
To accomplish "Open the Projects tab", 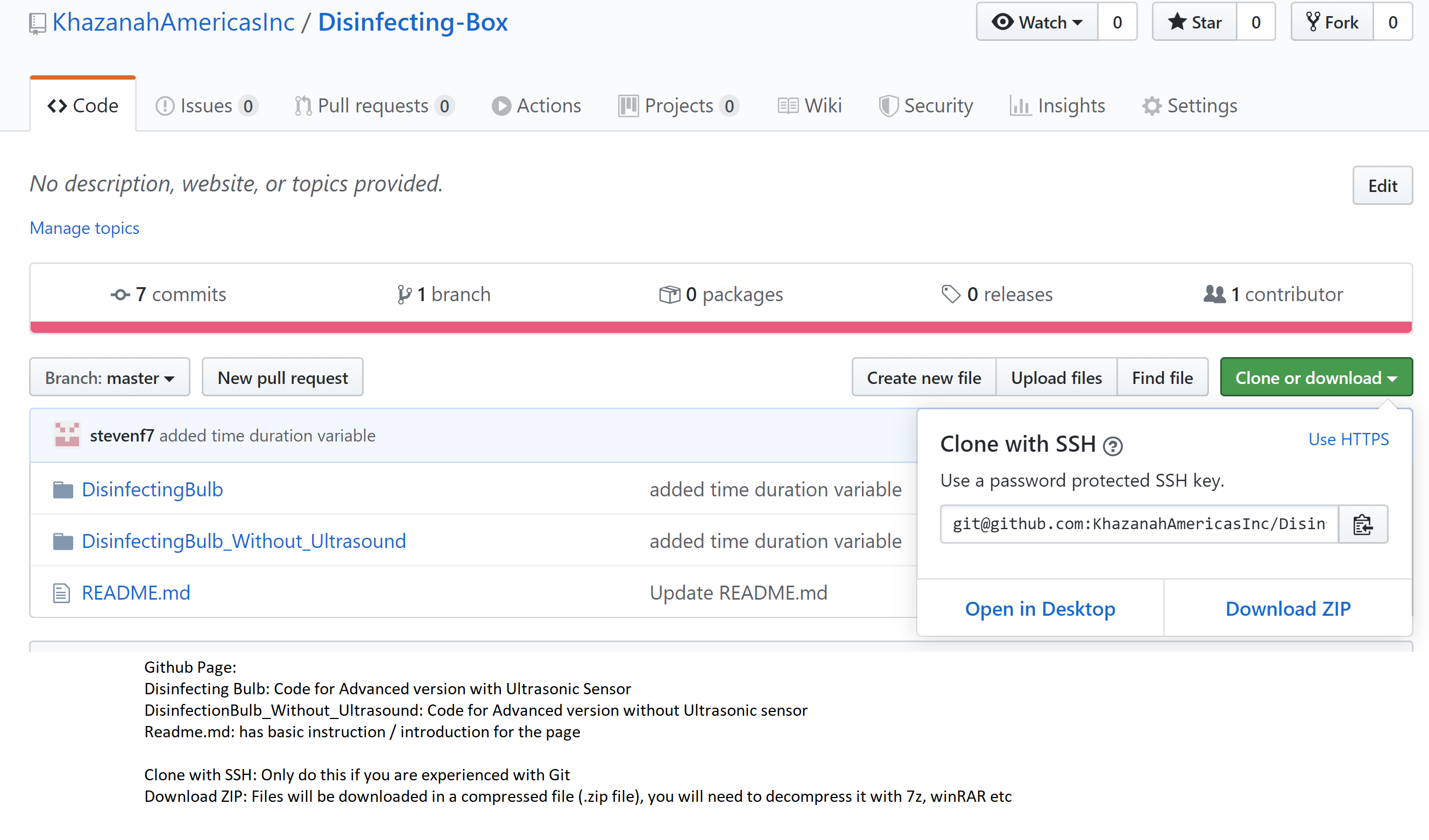I will point(678,105).
